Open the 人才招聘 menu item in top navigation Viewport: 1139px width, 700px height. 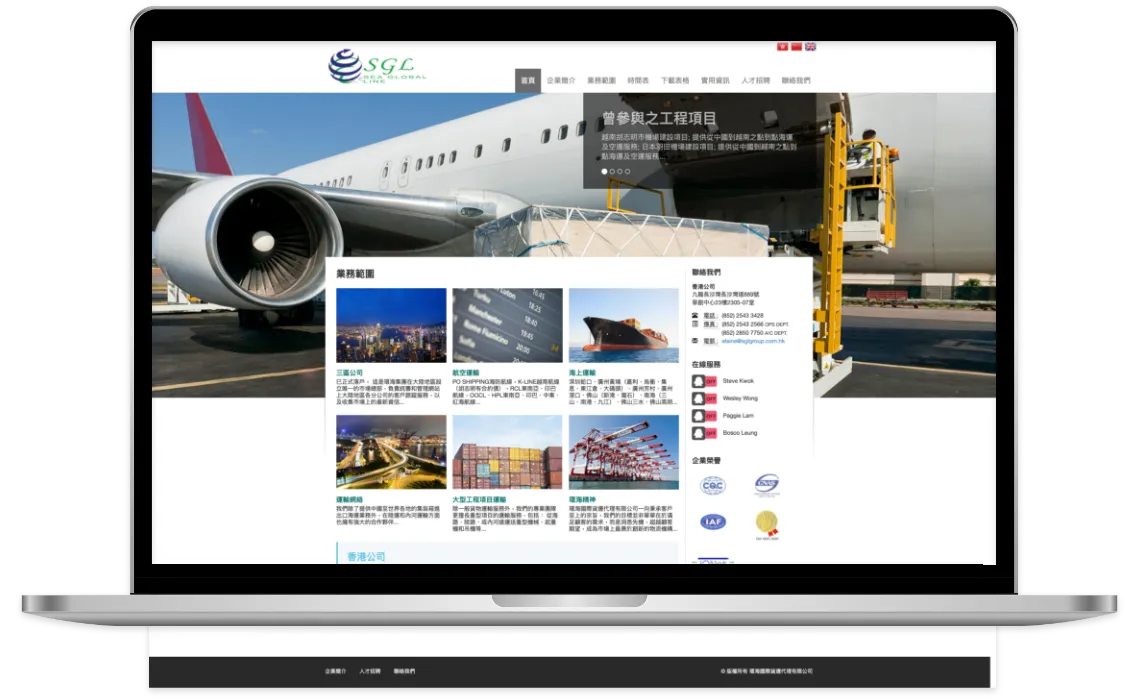755,81
